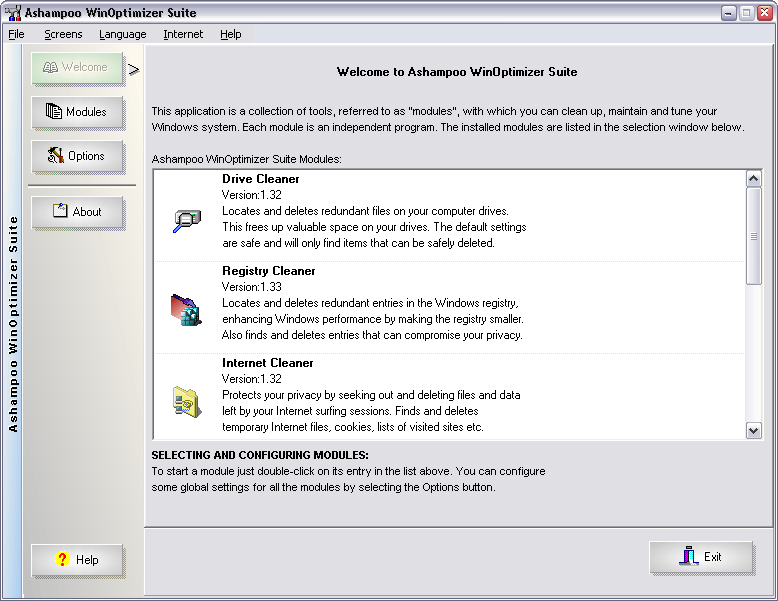Open the Language menu

click(123, 34)
